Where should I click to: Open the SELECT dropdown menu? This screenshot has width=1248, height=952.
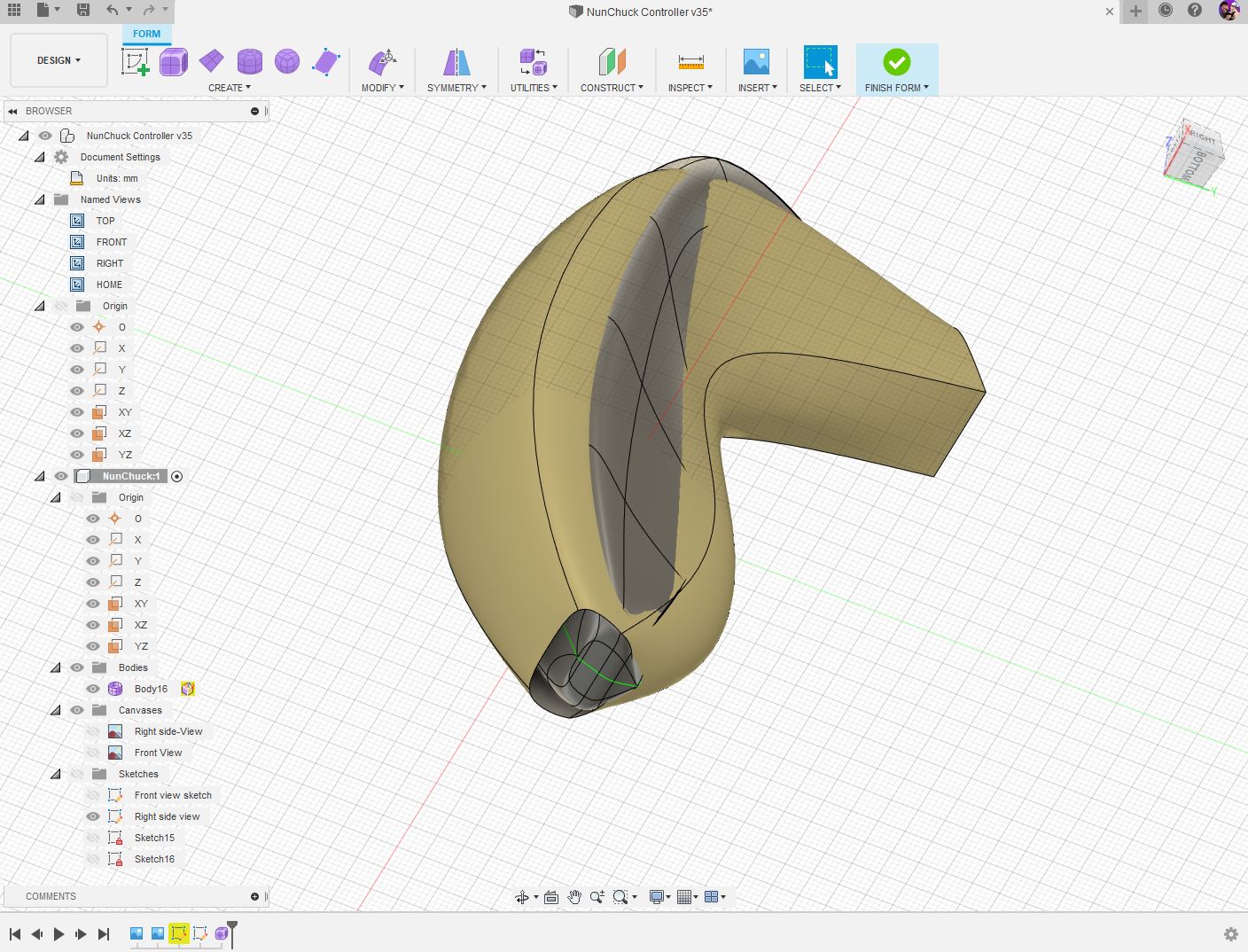click(x=820, y=88)
